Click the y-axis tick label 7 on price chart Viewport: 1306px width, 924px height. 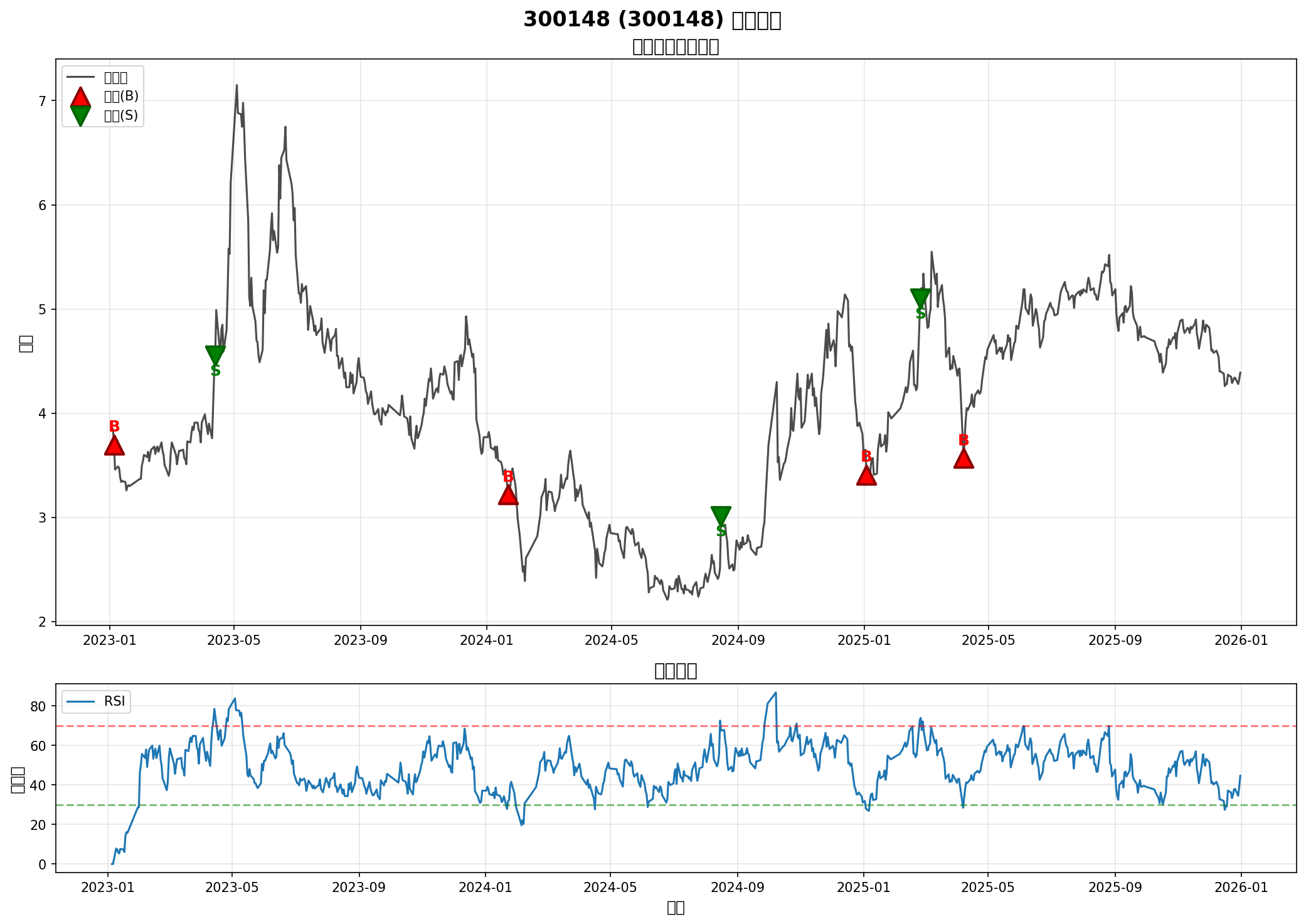point(43,101)
